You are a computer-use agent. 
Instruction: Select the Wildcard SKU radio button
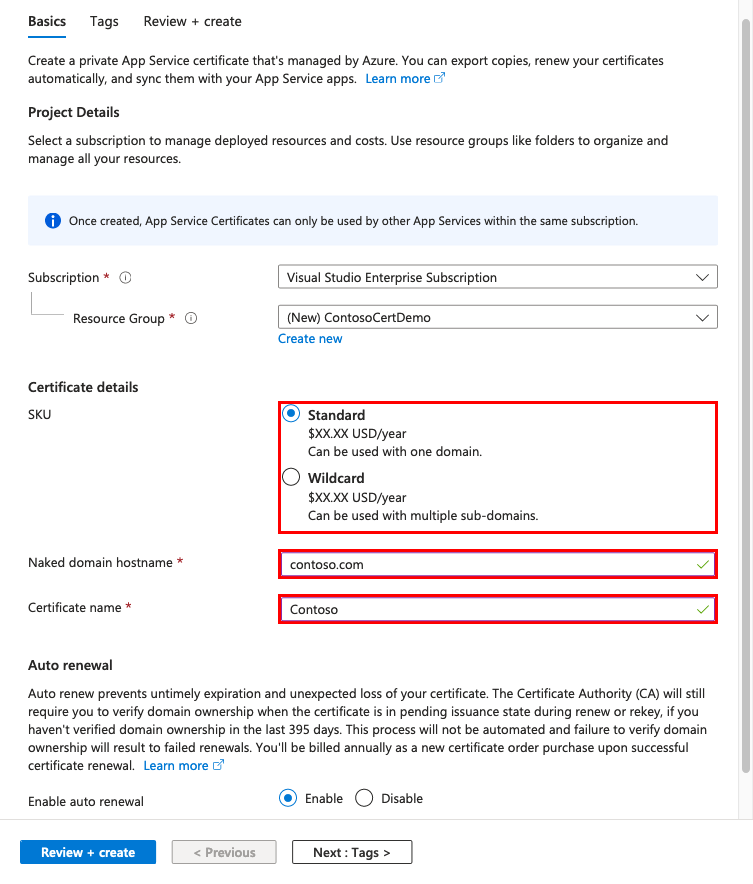pyautogui.click(x=291, y=477)
